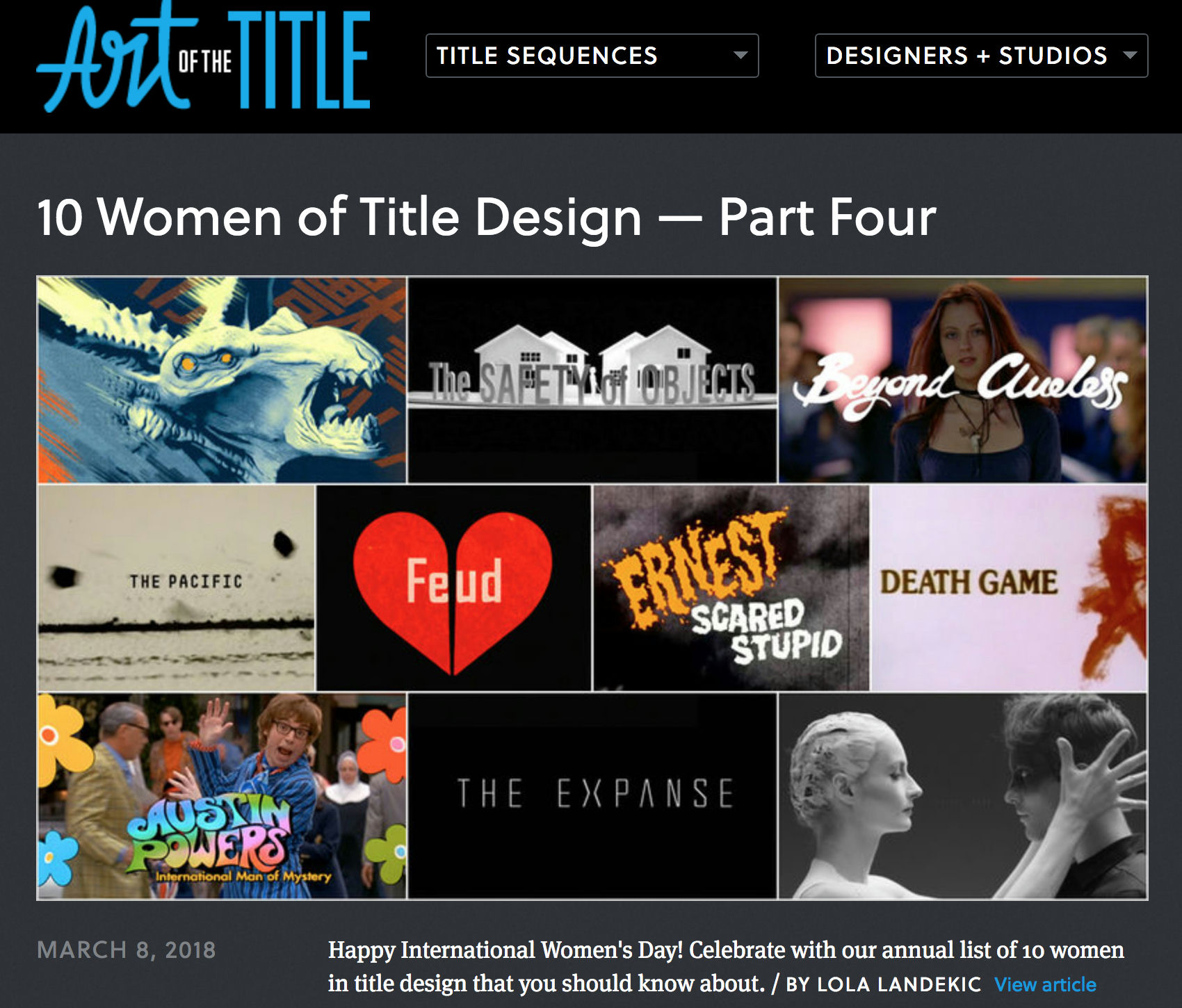Screen dimensions: 1182x1008
Task: Click the Designers + Studios arrow icon
Action: pos(1131,56)
